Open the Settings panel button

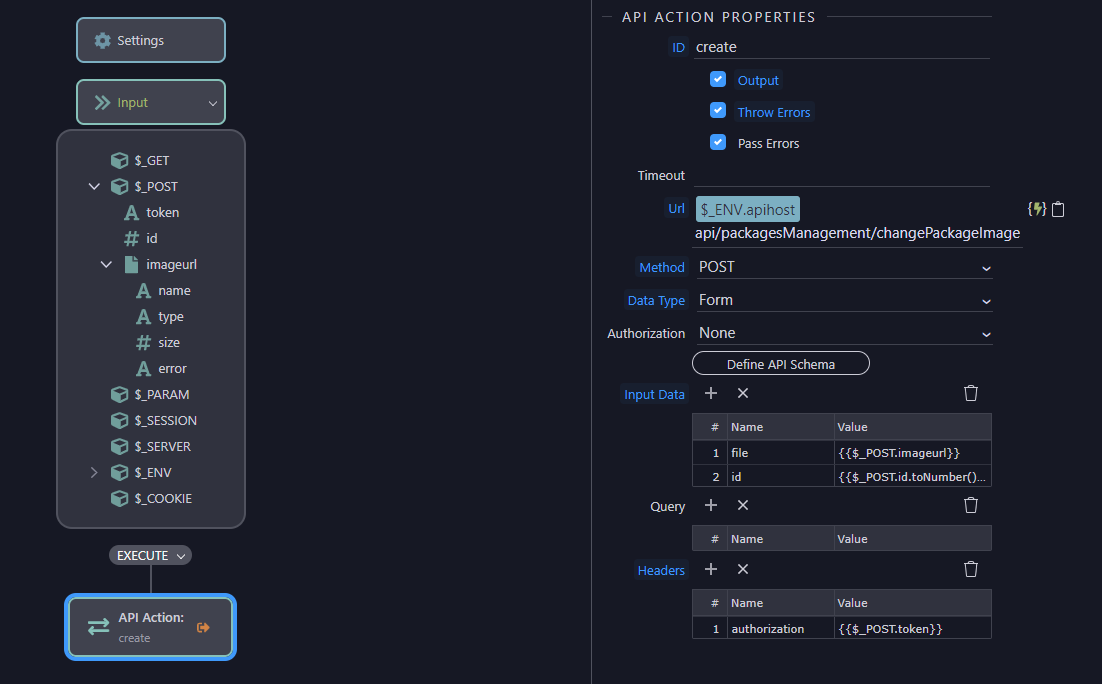point(151,40)
